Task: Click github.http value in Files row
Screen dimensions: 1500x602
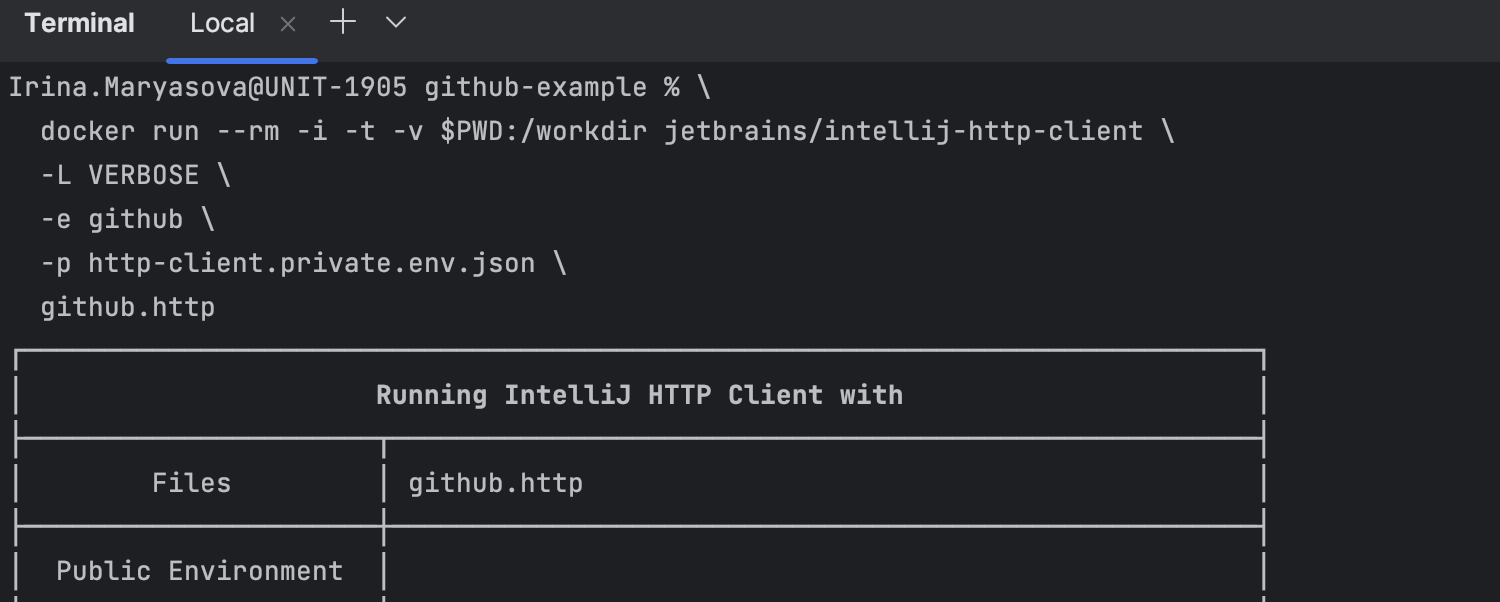Action: [496, 484]
